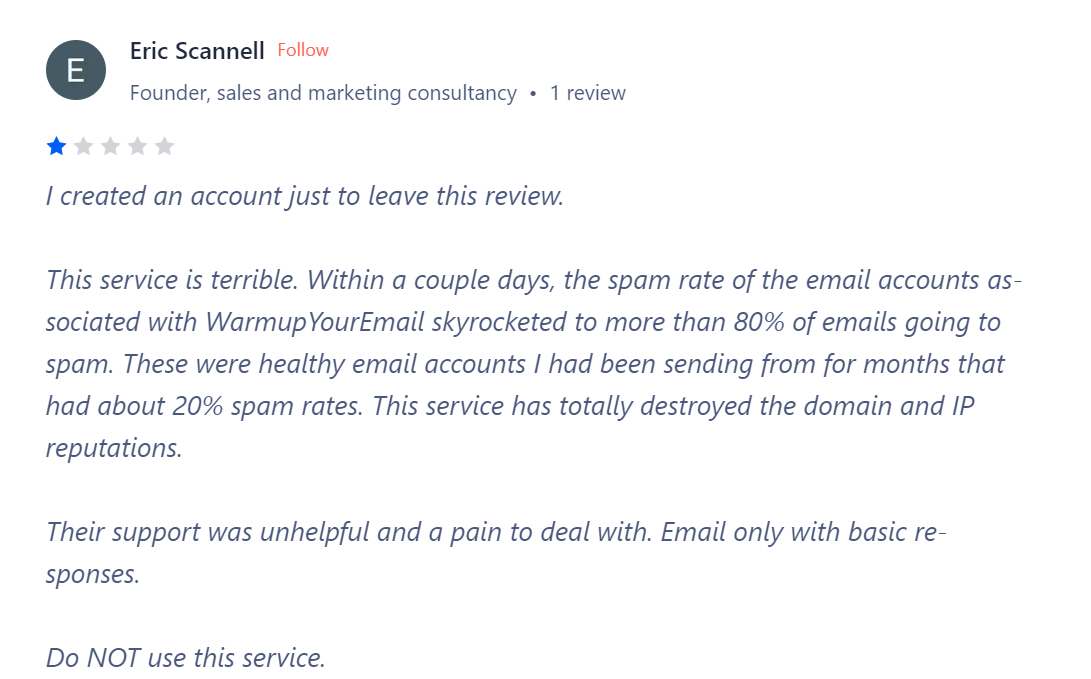
Task: Click the second gray rating star
Action: pyautogui.click(x=84, y=147)
